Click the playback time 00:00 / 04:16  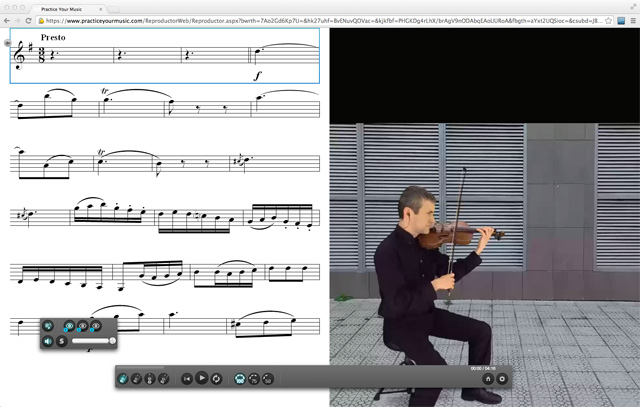[x=483, y=369]
